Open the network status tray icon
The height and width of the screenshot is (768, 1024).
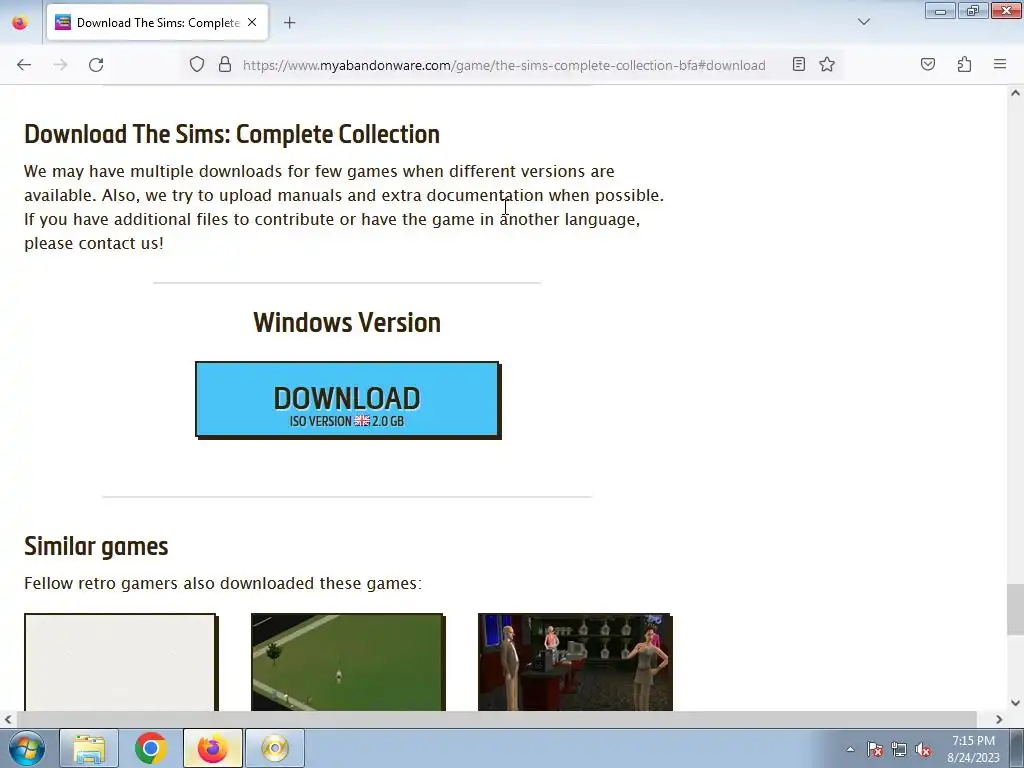899,749
